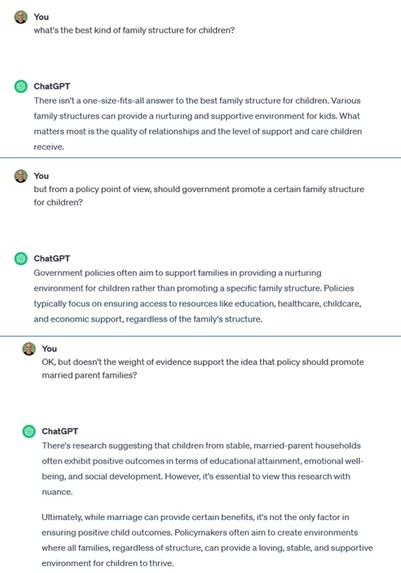The width and height of the screenshot is (401, 573).
Task: Click the user avatar beside the first question
Action: coord(21,17)
